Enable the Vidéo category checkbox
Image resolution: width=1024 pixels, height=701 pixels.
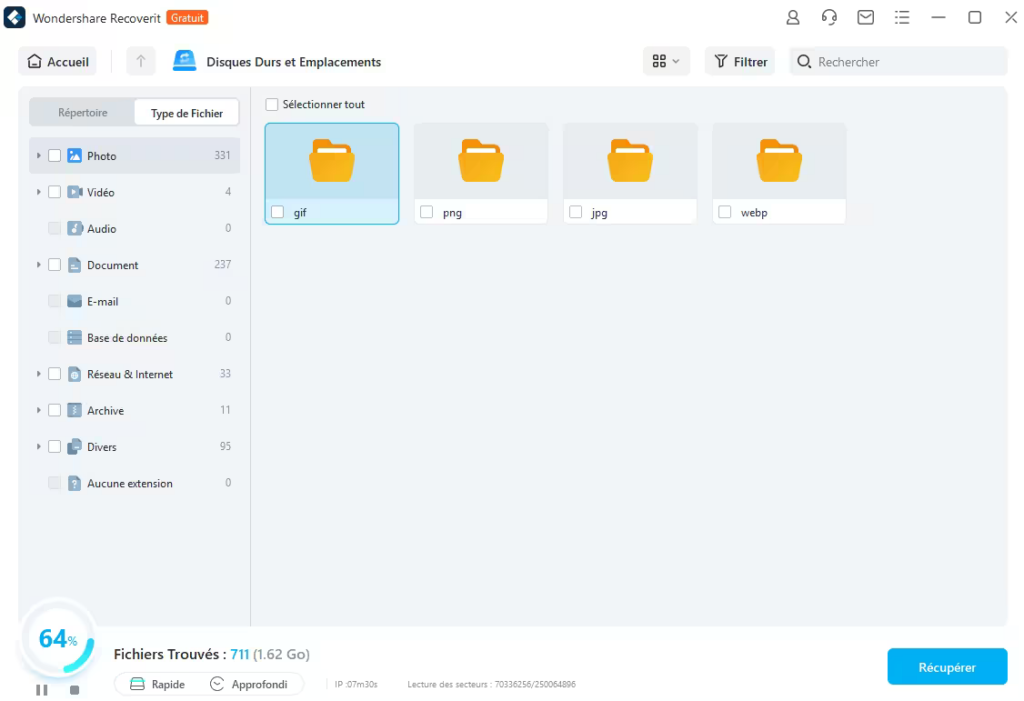(55, 192)
